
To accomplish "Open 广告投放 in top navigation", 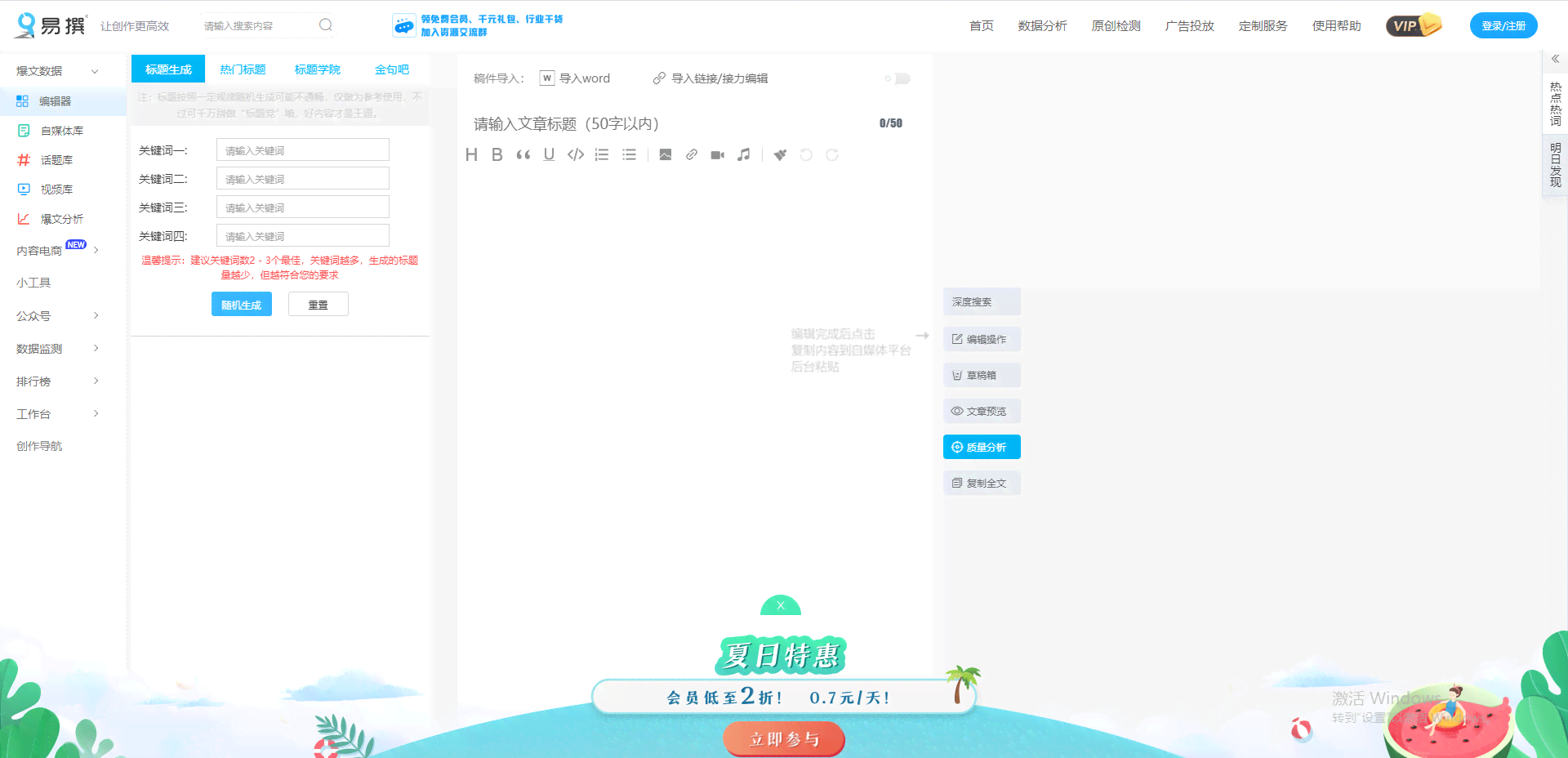I will 1189,25.
